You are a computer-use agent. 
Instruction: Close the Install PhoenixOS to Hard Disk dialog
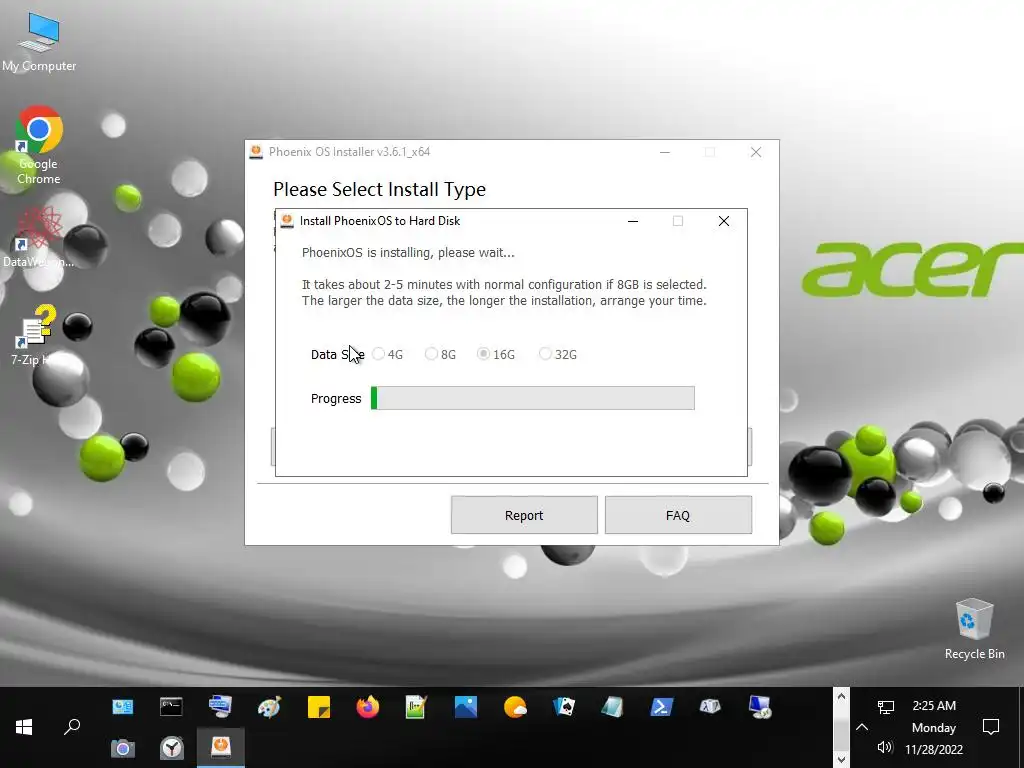(724, 221)
